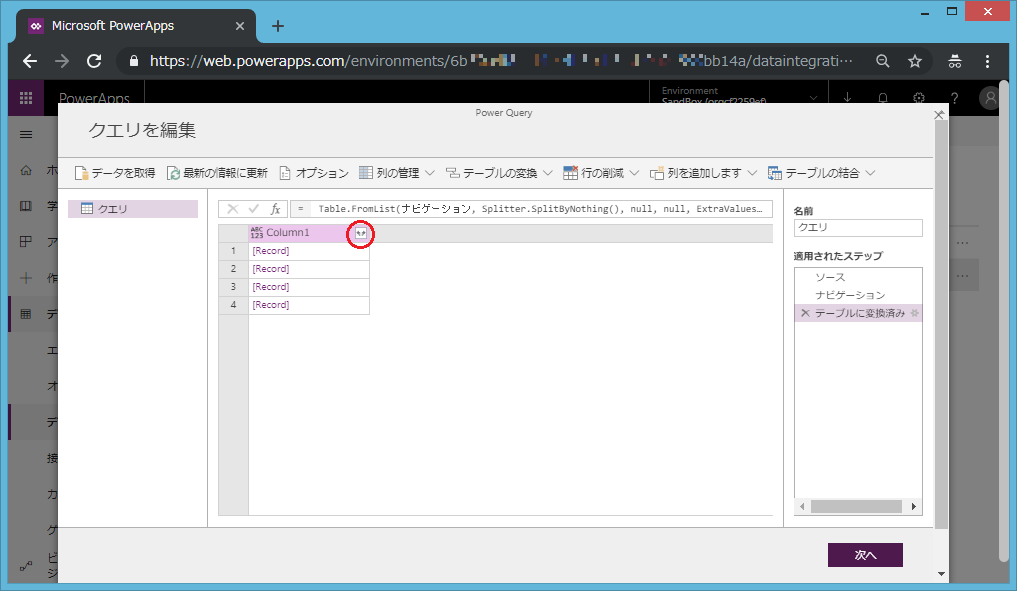Click the help question mark icon
This screenshot has width=1017, height=591.
click(955, 98)
